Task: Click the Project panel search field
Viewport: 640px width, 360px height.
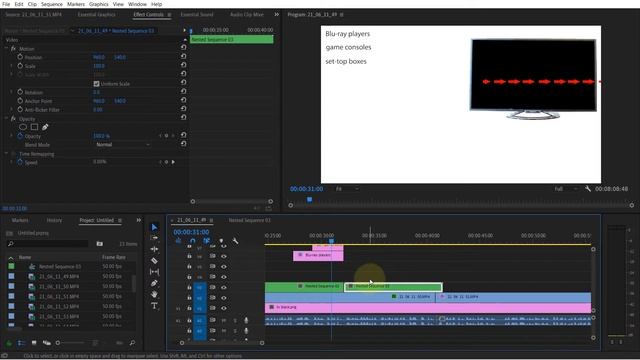Action: pyautogui.click(x=48, y=244)
